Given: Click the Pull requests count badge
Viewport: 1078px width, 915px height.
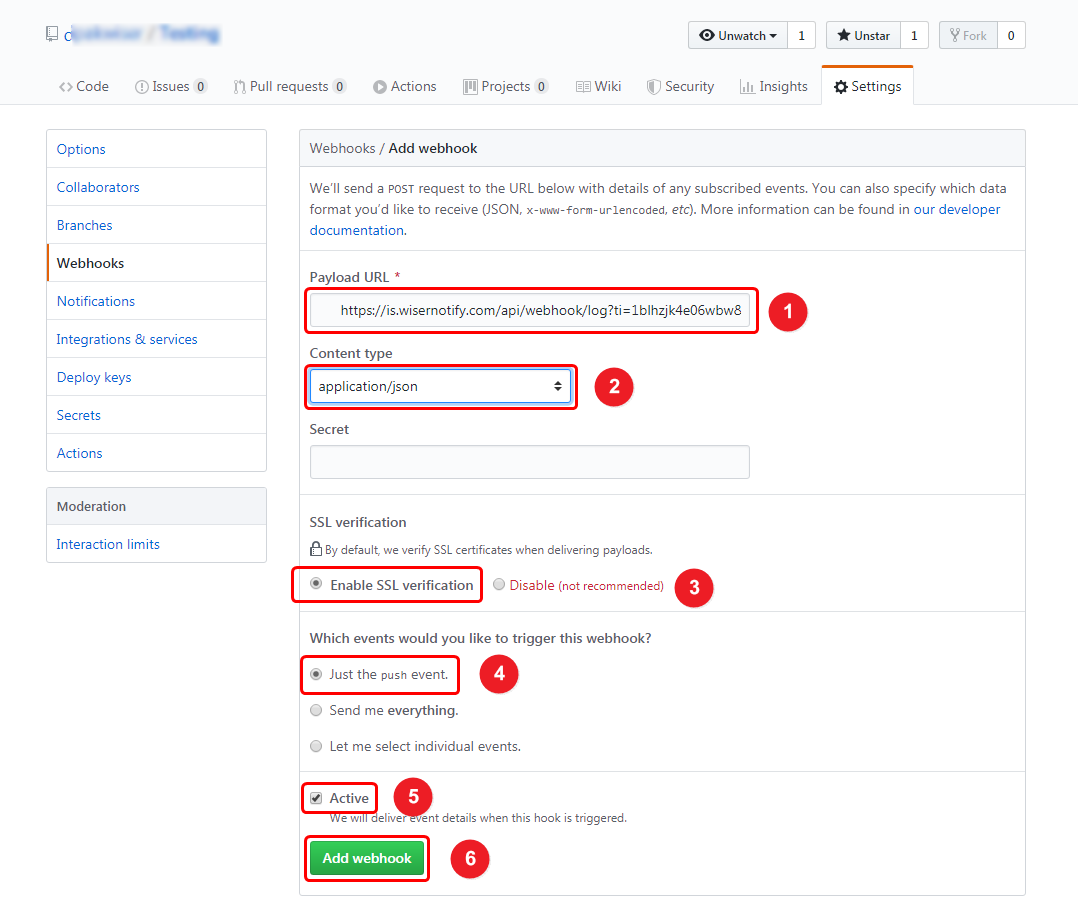Looking at the screenshot, I should pos(340,87).
